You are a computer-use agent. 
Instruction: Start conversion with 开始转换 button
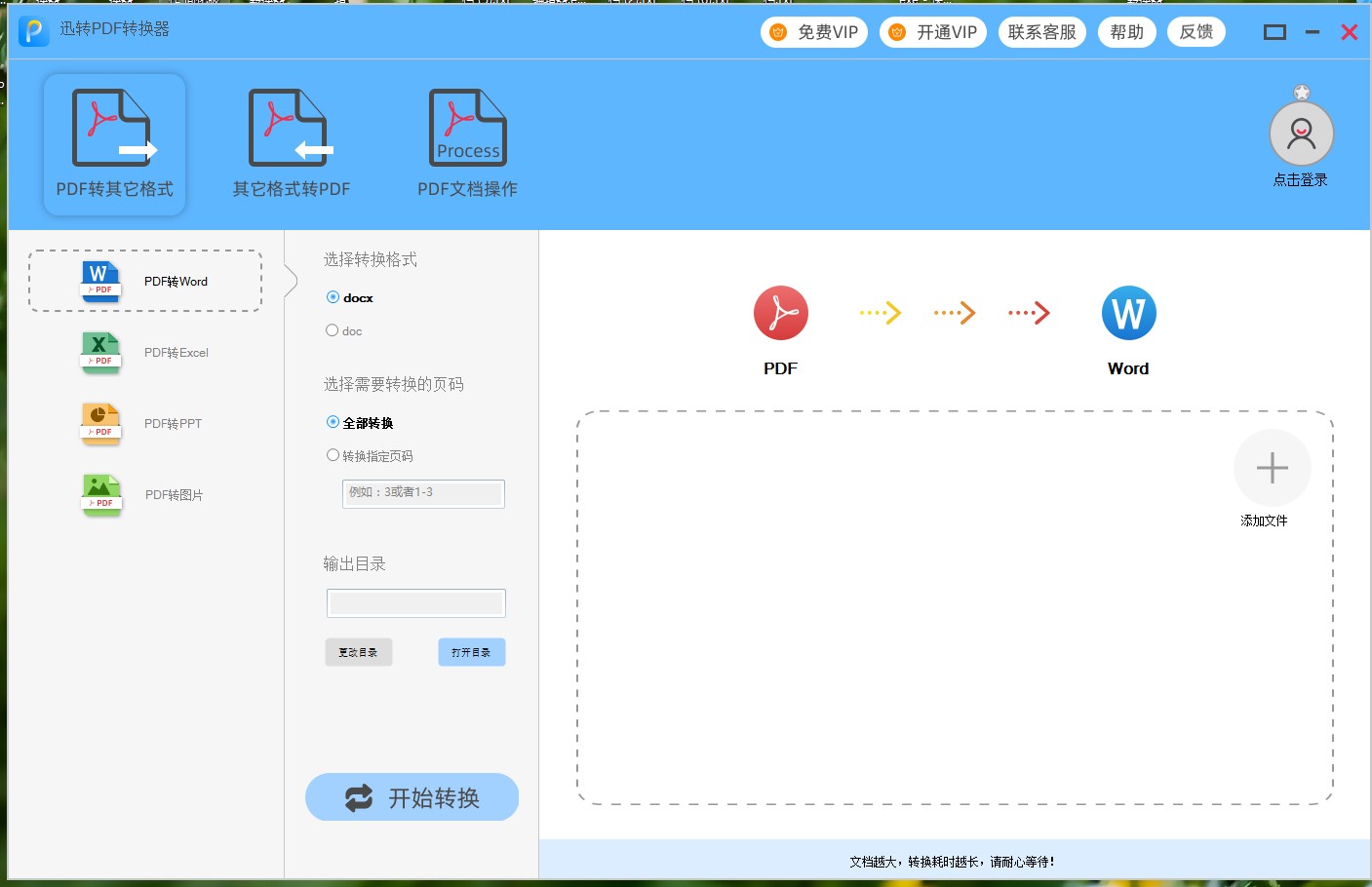point(412,797)
